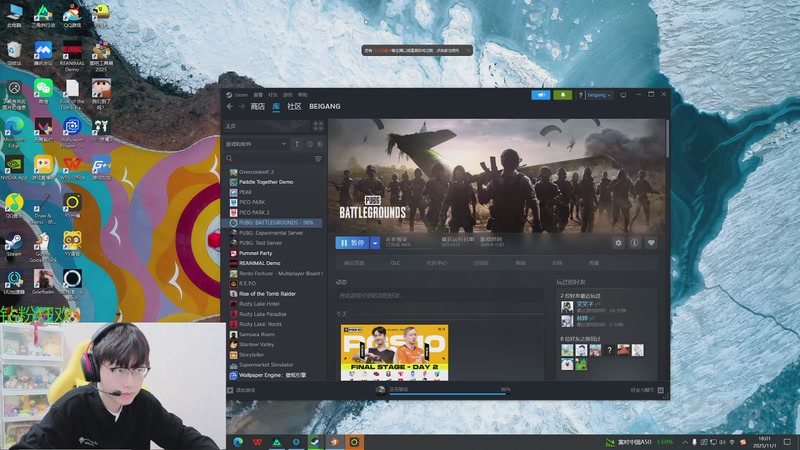Select Supermarket Simulator in the library
800x450 pixels.
click(266, 365)
